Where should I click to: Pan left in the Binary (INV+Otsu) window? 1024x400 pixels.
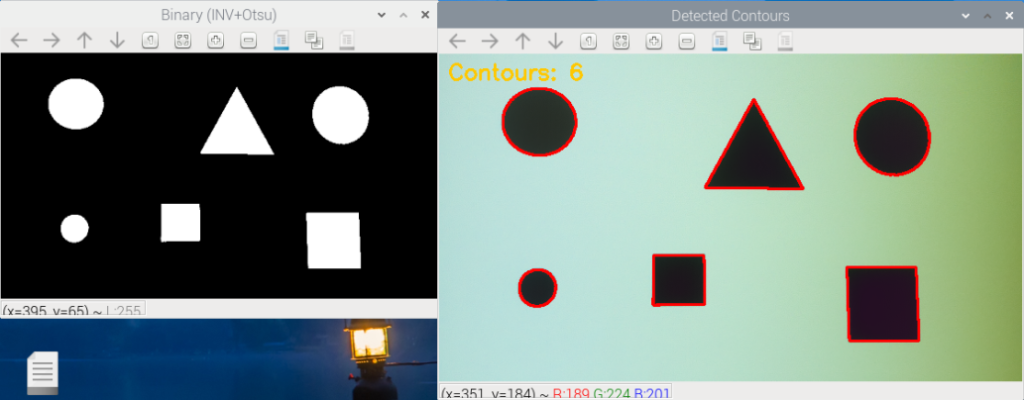point(19,40)
